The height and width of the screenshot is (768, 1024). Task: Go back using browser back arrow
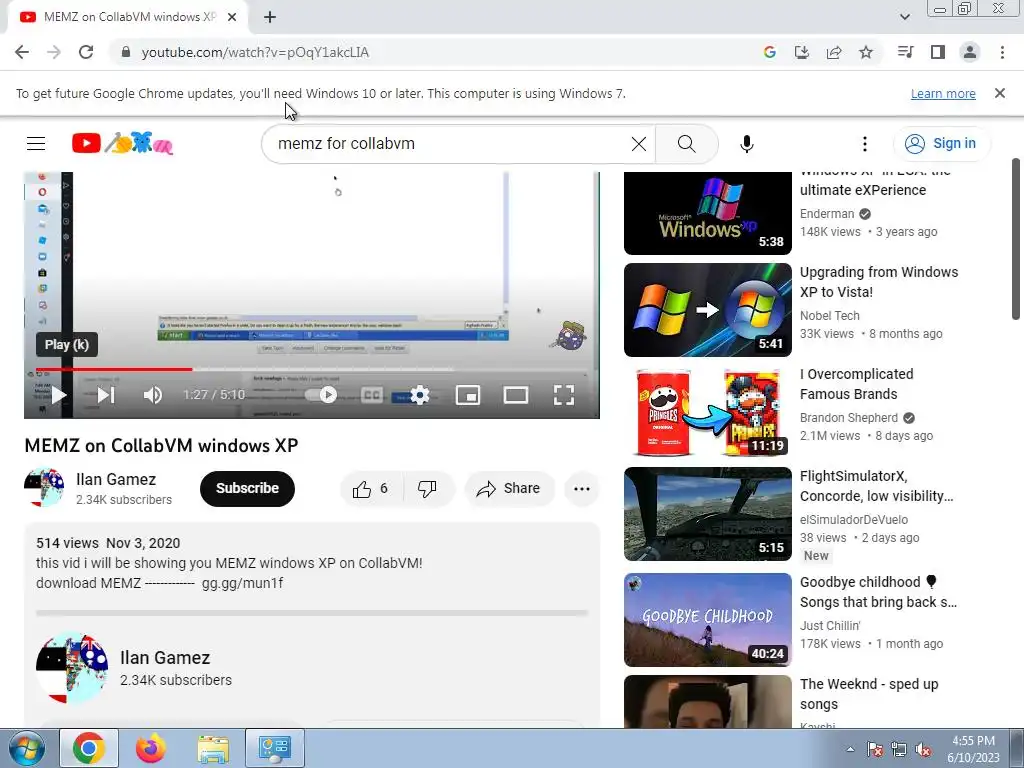pos(22,52)
